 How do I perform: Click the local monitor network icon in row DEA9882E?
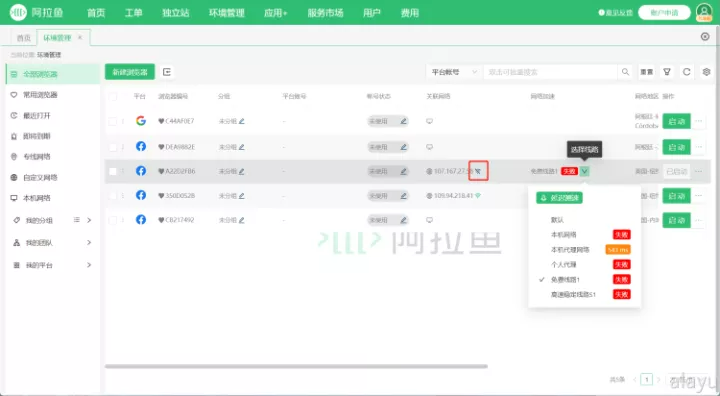429,147
